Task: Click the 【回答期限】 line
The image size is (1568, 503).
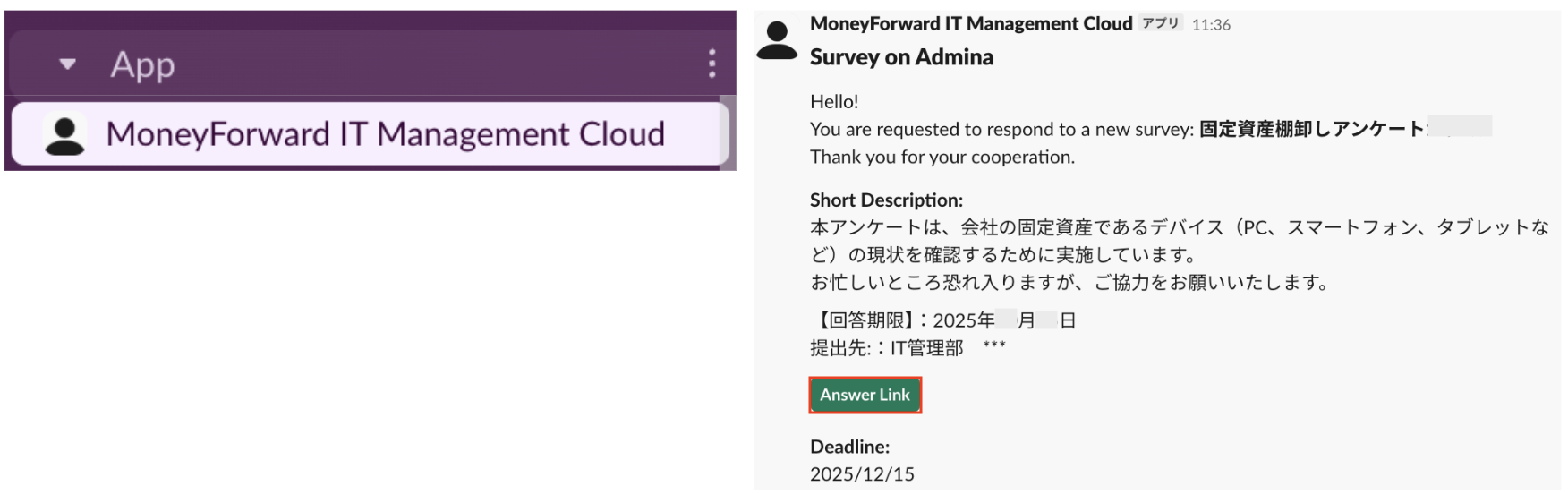Action: coord(943,320)
